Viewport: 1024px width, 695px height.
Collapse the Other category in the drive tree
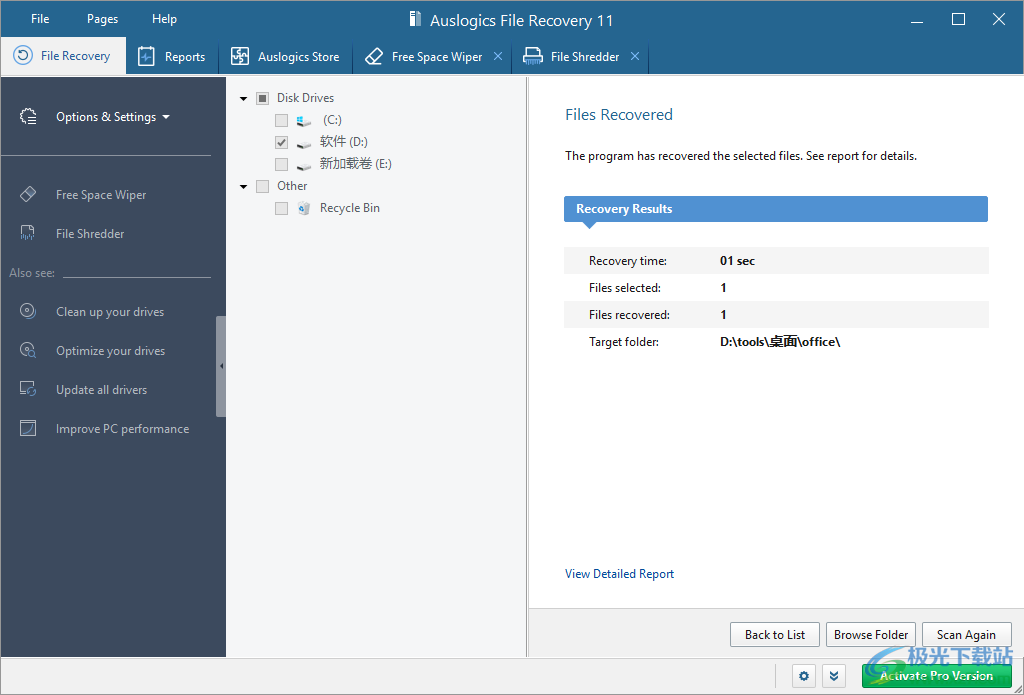tap(243, 185)
